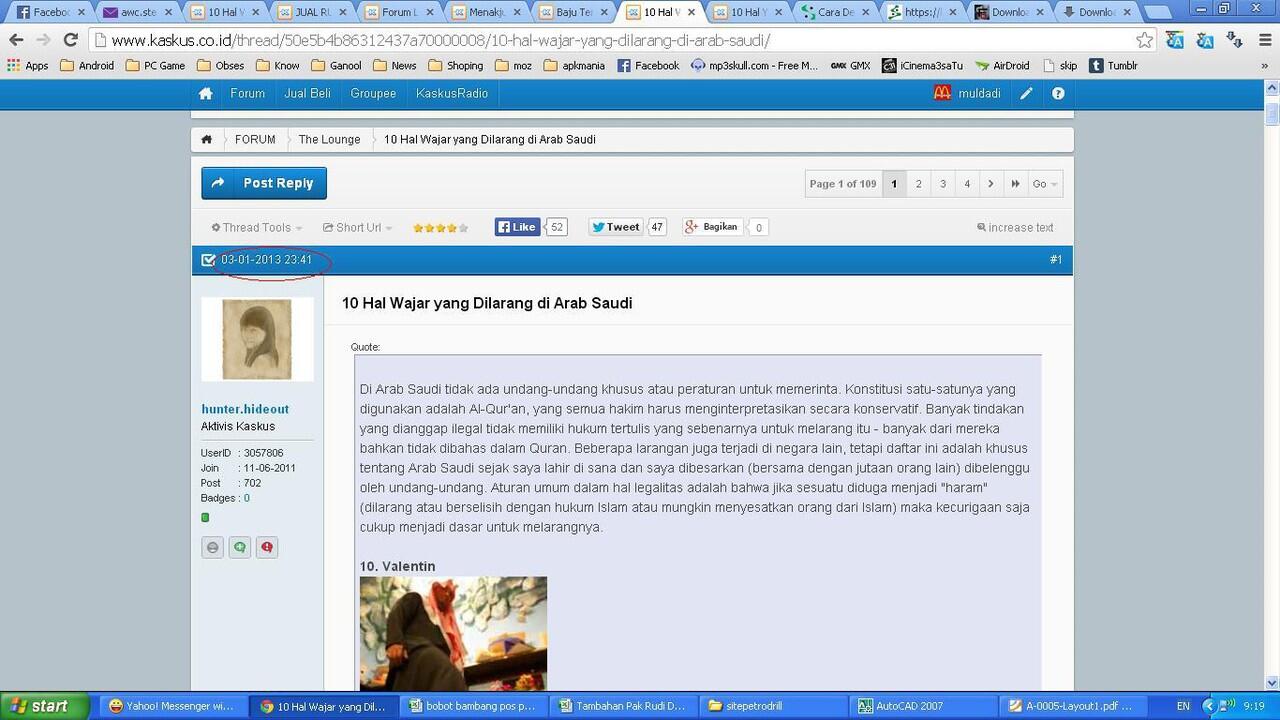Switch to Baju Te browser tab
1280x720 pixels.
(572, 12)
